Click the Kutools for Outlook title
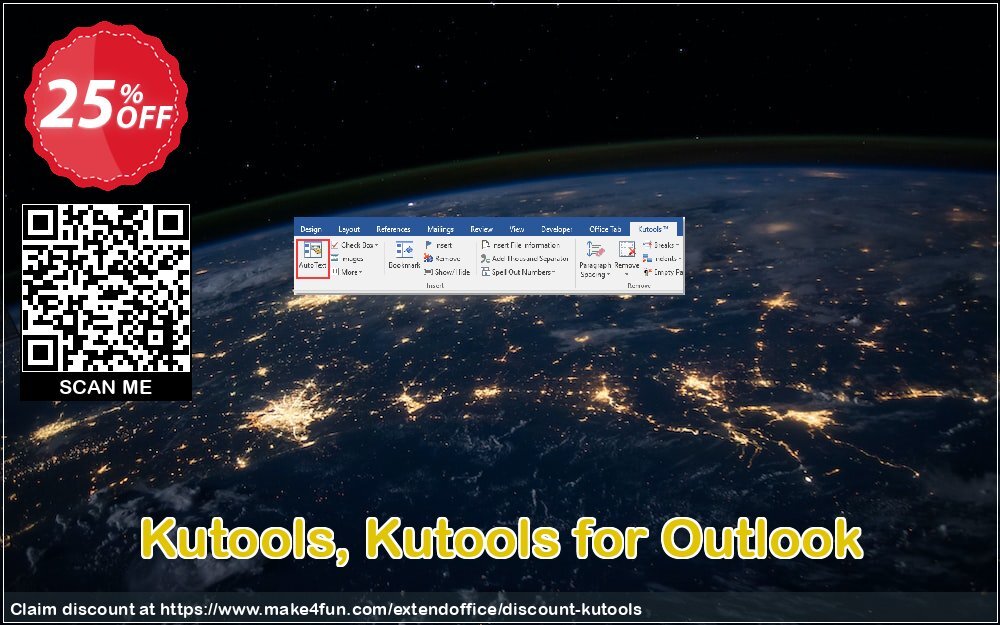The width and height of the screenshot is (1000, 625). (x=501, y=539)
